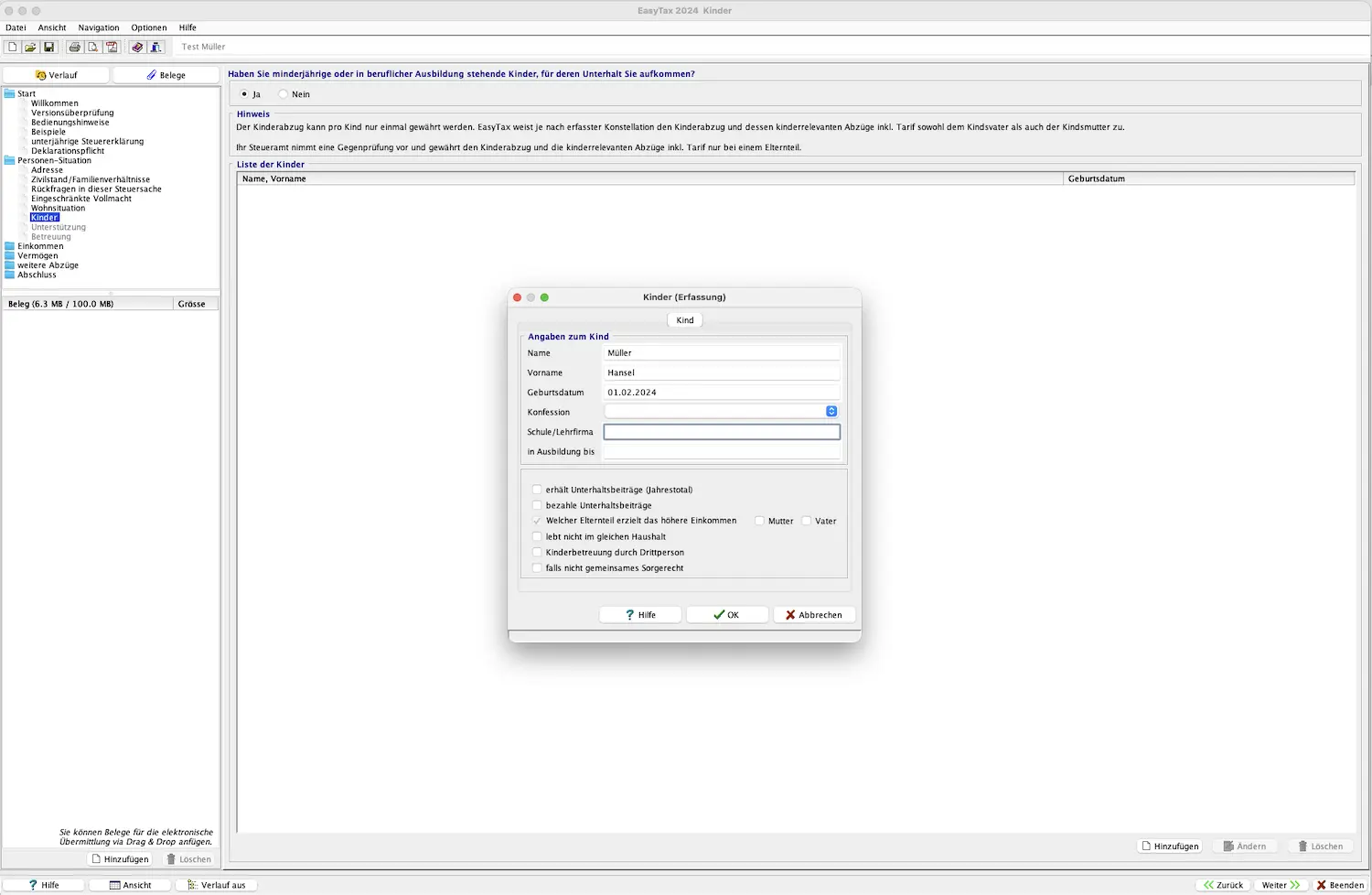
Task: Switch to the Belege tab
Action: coord(166,75)
